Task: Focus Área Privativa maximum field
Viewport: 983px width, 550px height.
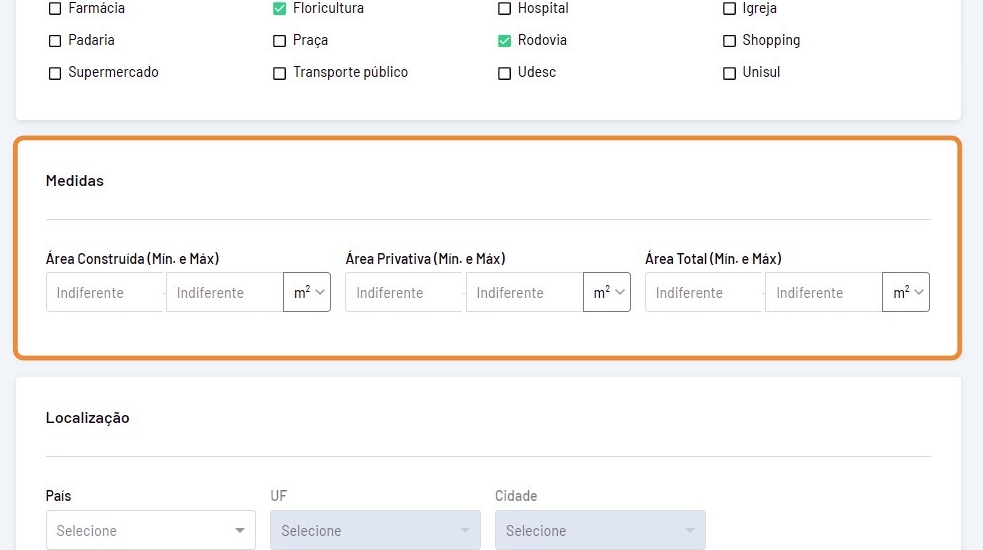Action: point(523,293)
